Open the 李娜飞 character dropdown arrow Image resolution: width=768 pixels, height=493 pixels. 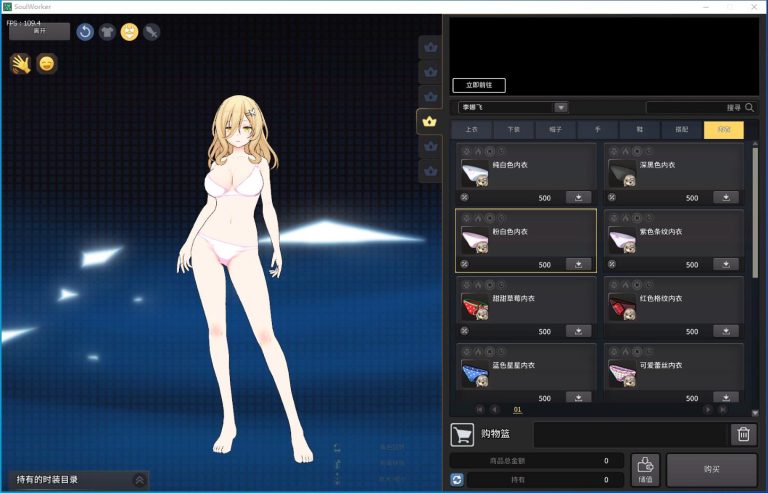(x=561, y=107)
